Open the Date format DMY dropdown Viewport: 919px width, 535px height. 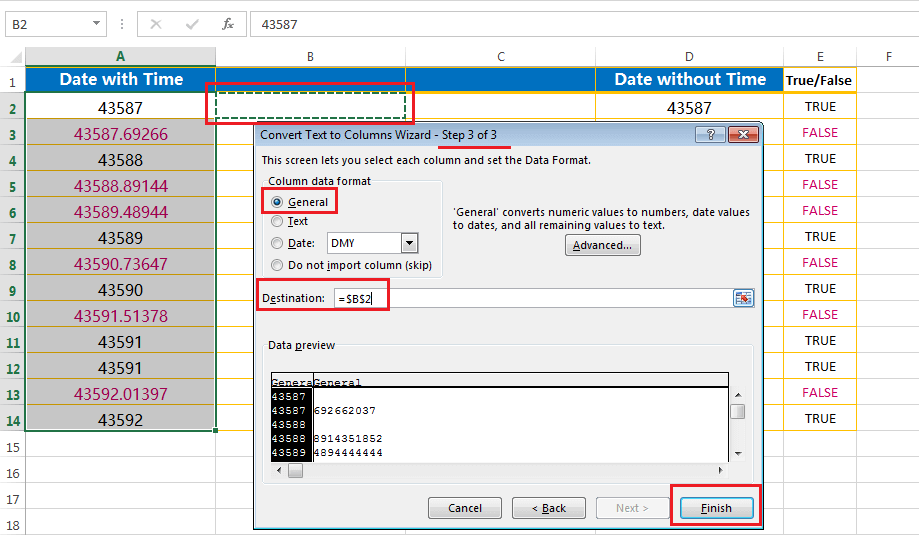point(409,243)
